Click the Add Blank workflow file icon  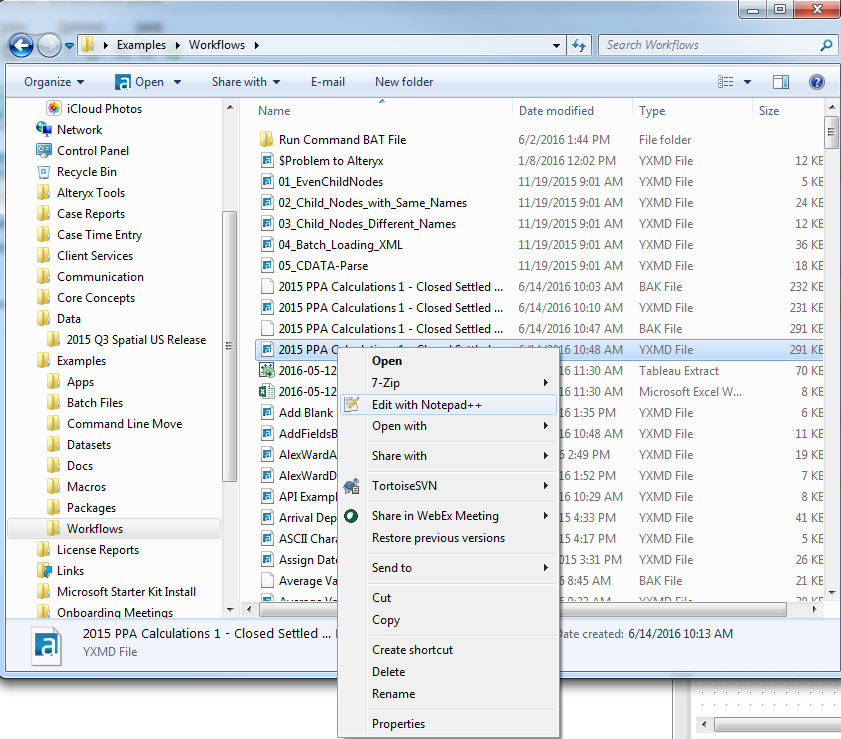click(x=267, y=412)
